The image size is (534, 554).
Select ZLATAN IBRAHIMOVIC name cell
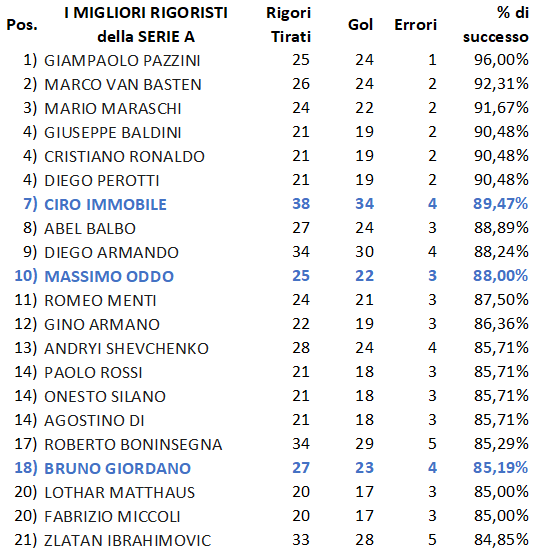click(x=128, y=541)
